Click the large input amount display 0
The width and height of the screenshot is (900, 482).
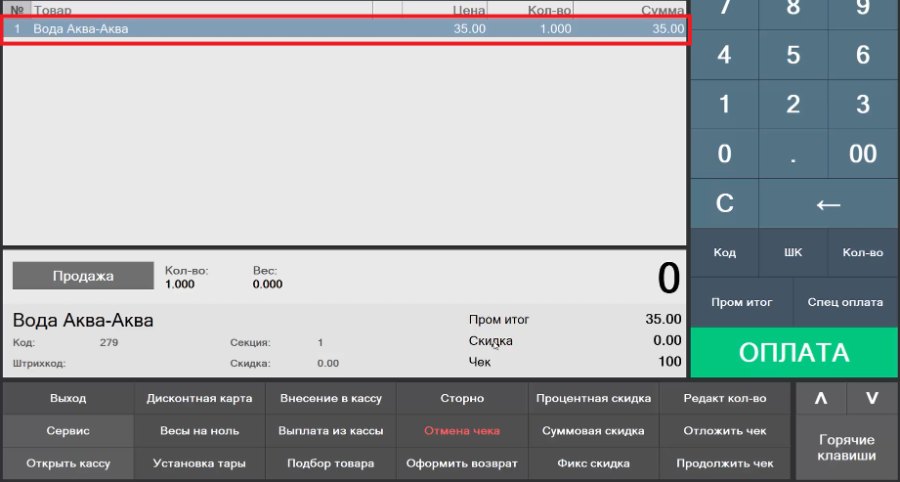coord(669,279)
